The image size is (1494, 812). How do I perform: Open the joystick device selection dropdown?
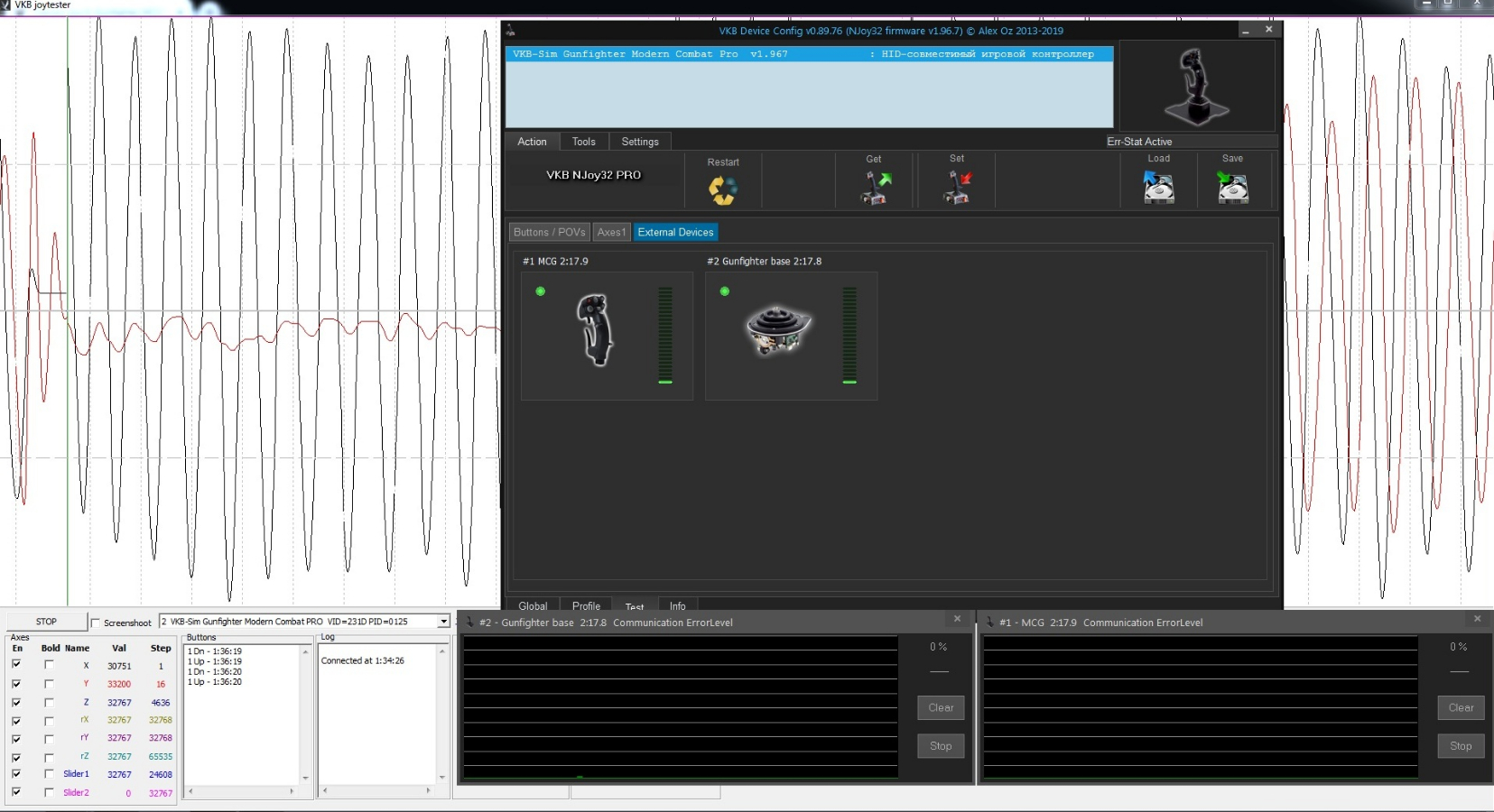pos(443,622)
